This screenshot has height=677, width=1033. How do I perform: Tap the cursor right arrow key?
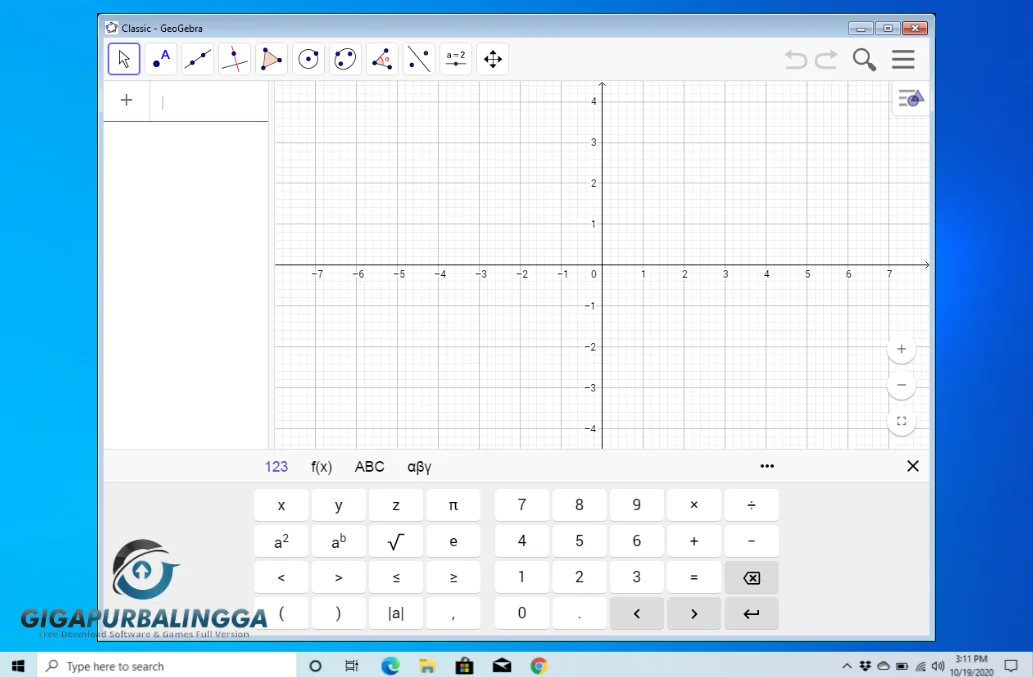pyautogui.click(x=694, y=614)
